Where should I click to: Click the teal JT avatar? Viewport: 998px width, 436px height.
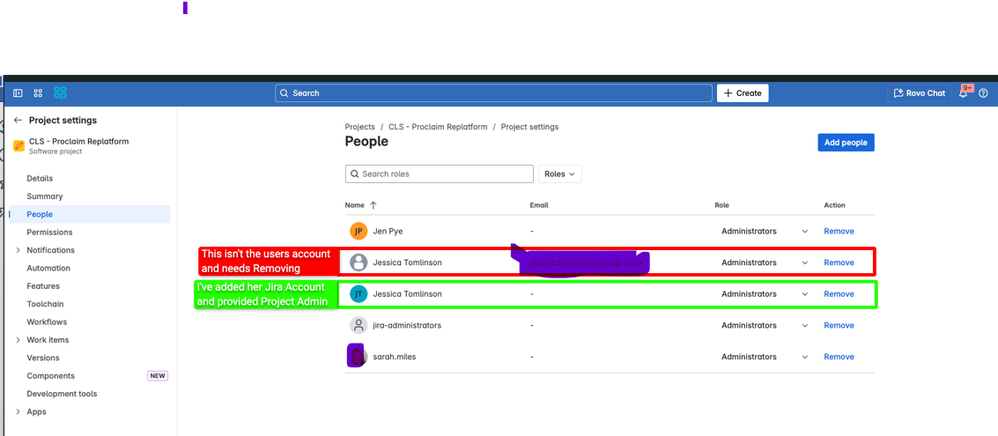359,293
